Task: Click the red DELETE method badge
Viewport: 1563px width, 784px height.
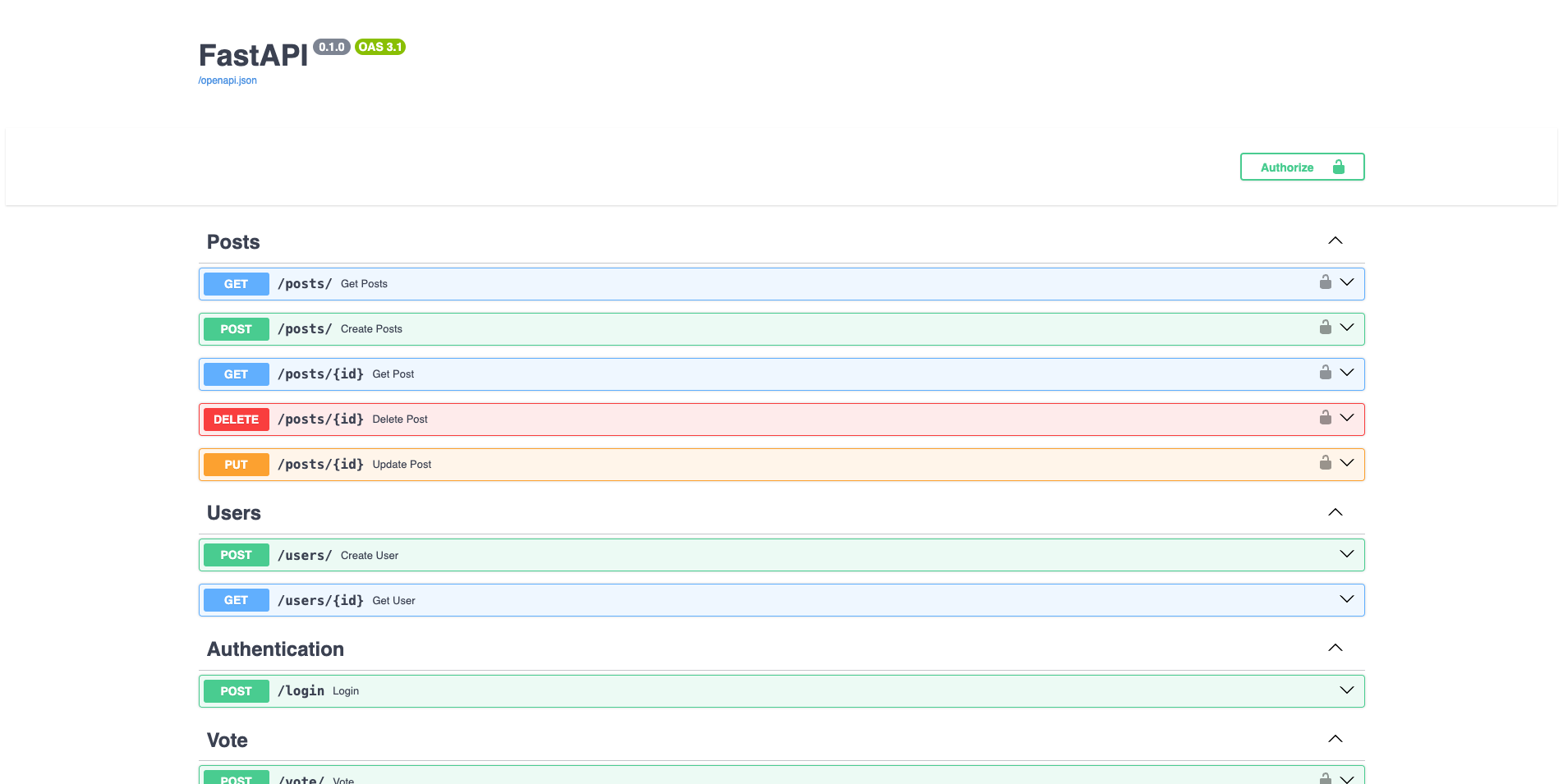Action: [236, 420]
